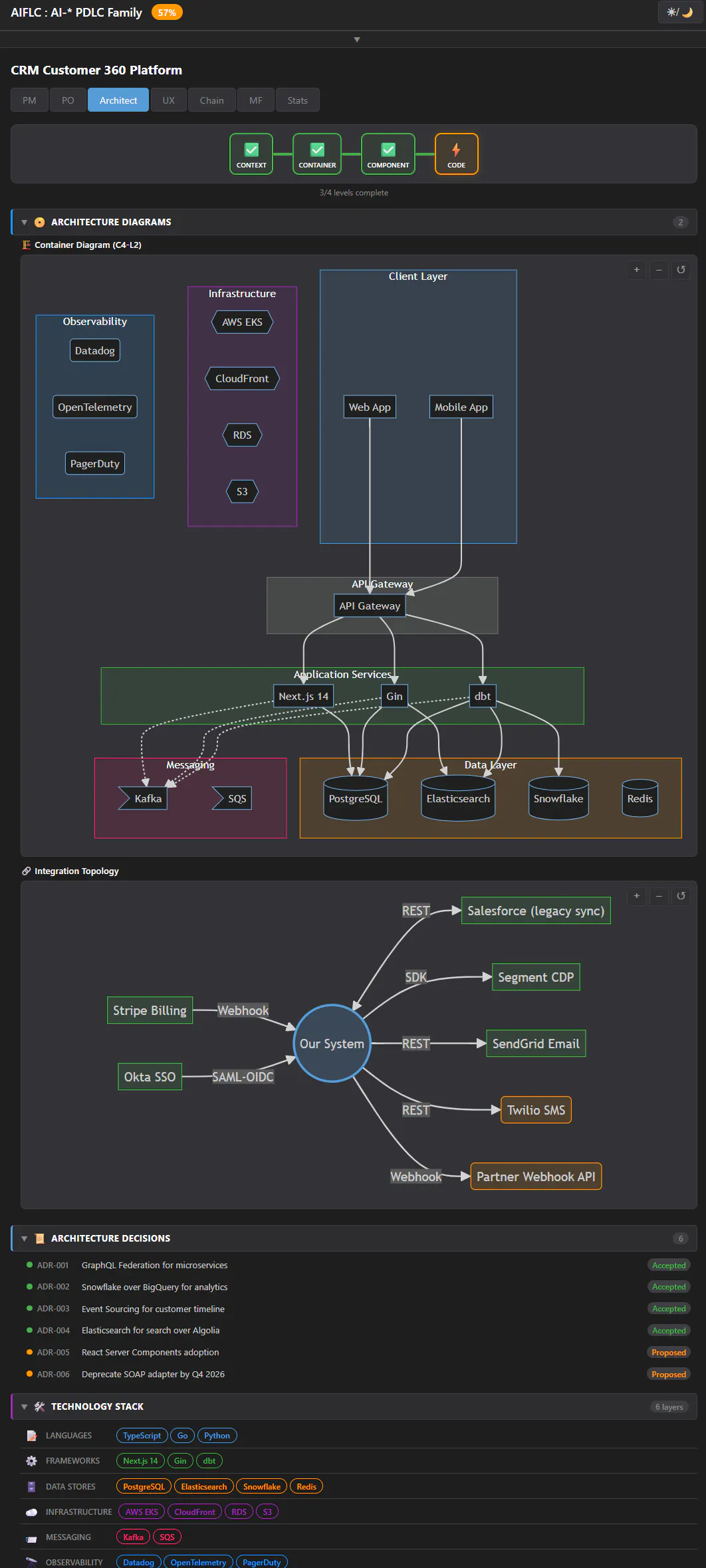The image size is (706, 1568).
Task: Zoom out on the Integration Topology diagram
Action: (659, 896)
